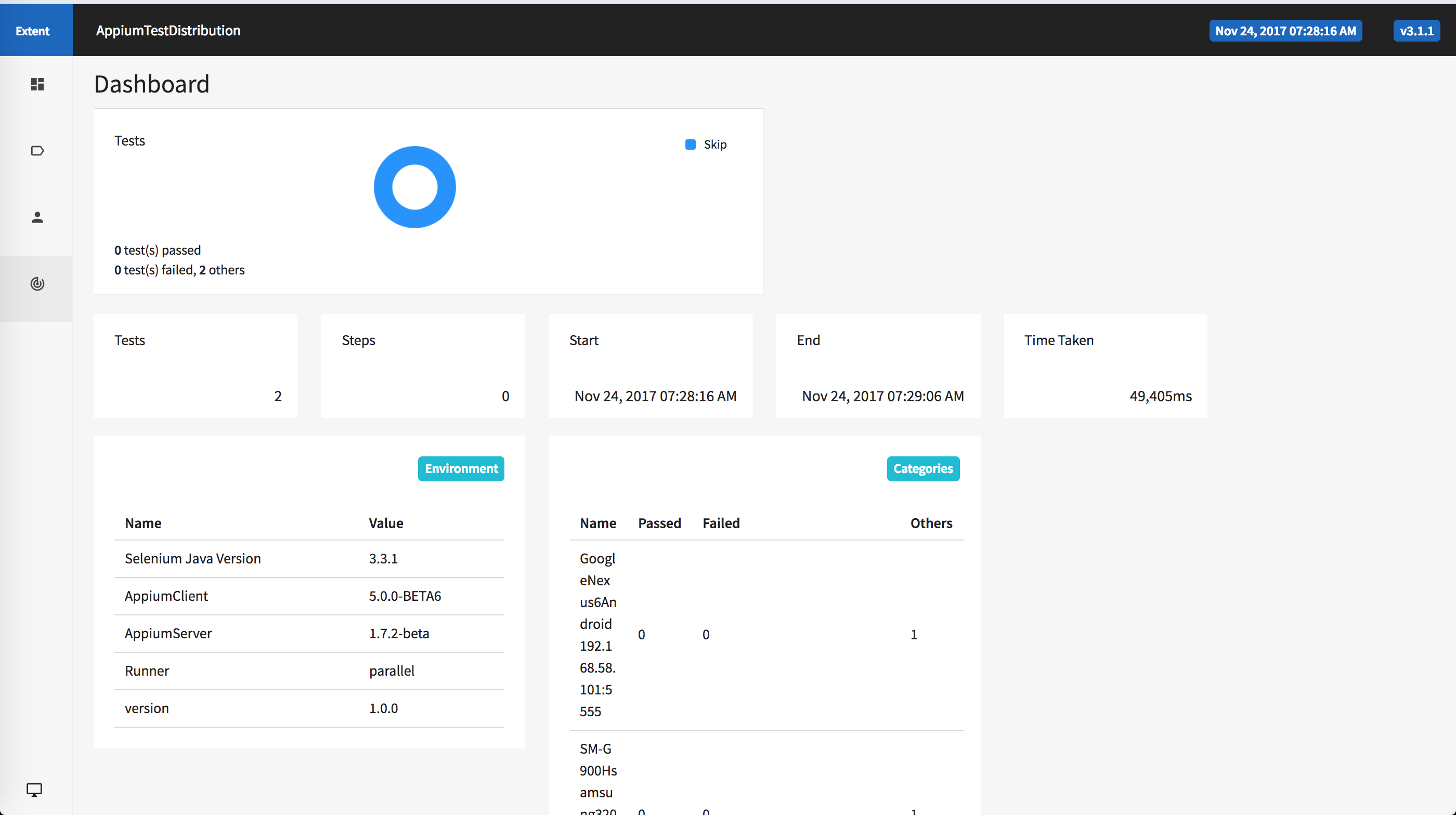Click the Tests card showing count 2

tap(195, 366)
